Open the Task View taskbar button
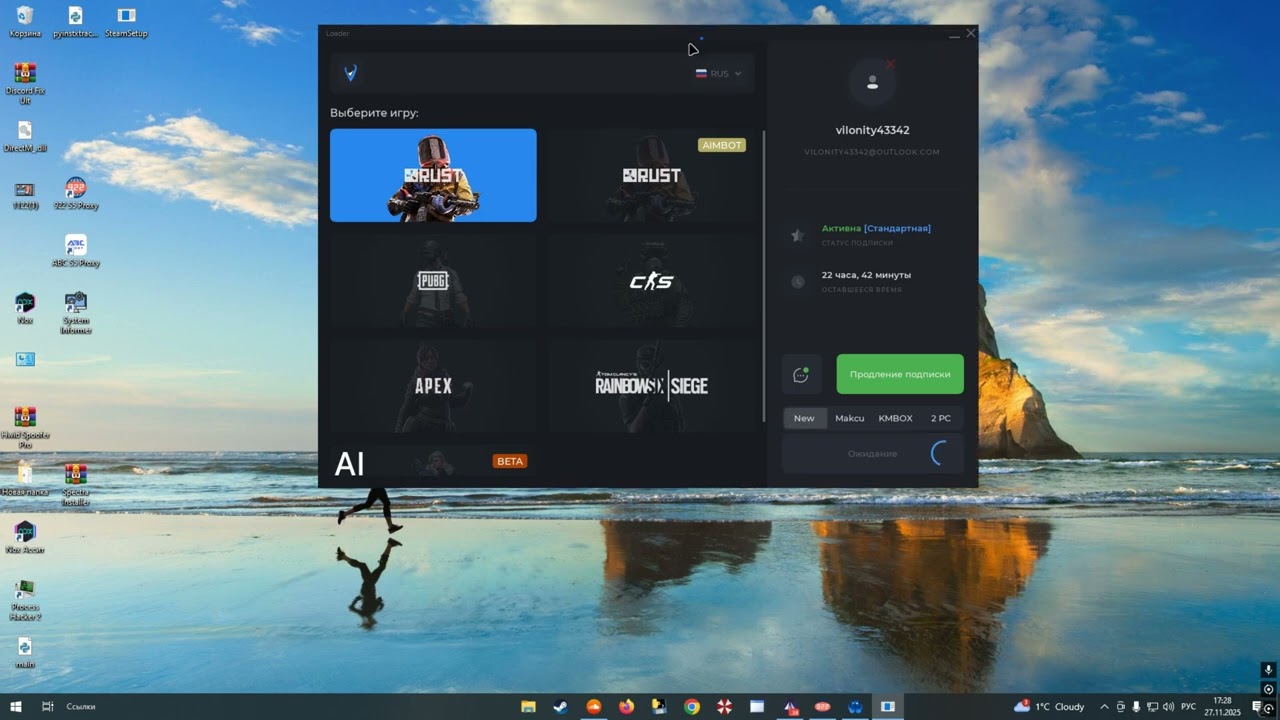Screen dimensions: 1280x720 point(47,706)
